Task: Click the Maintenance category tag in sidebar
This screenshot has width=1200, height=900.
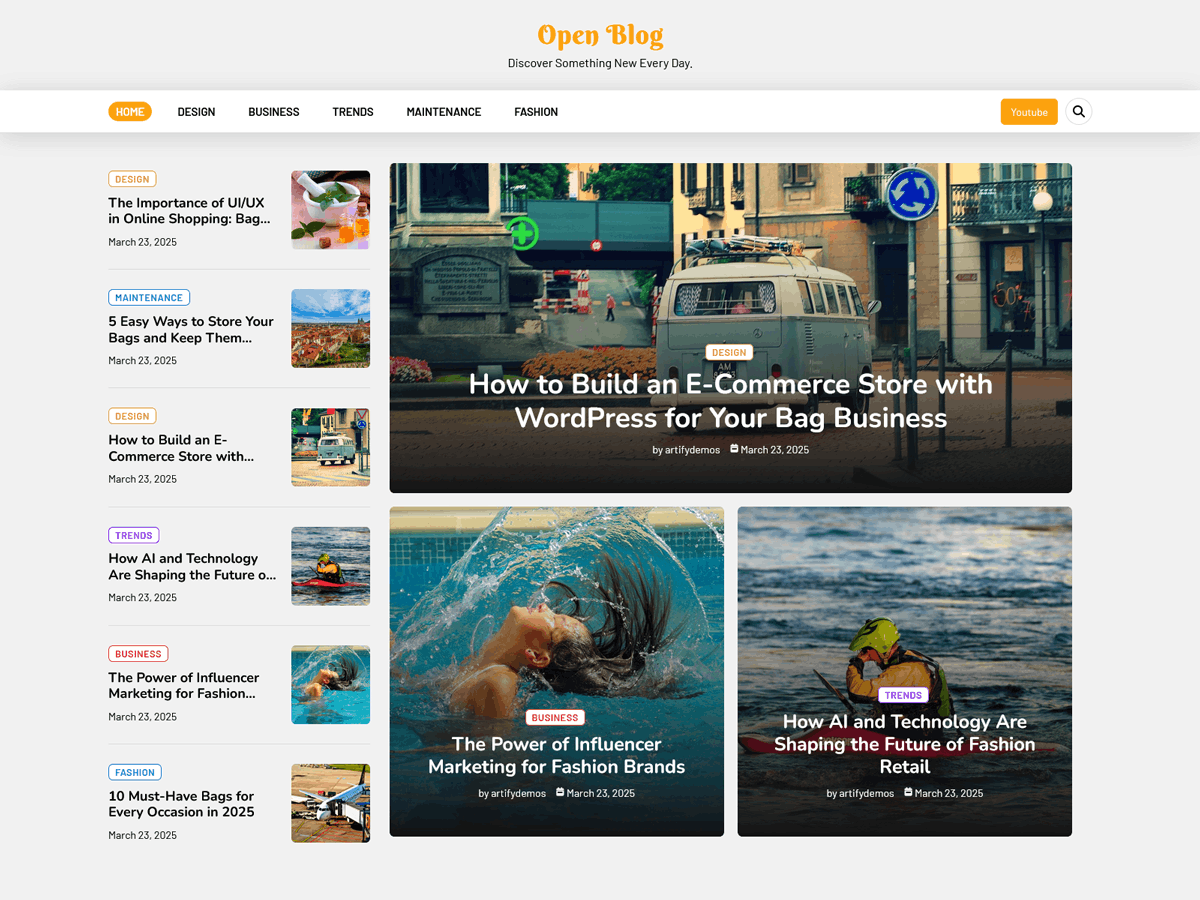Action: pyautogui.click(x=149, y=298)
